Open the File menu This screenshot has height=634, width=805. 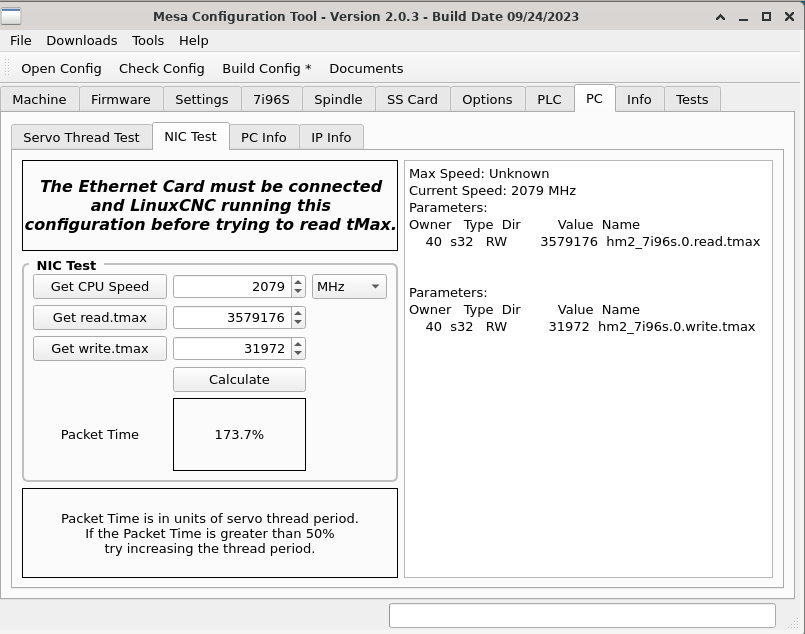21,41
